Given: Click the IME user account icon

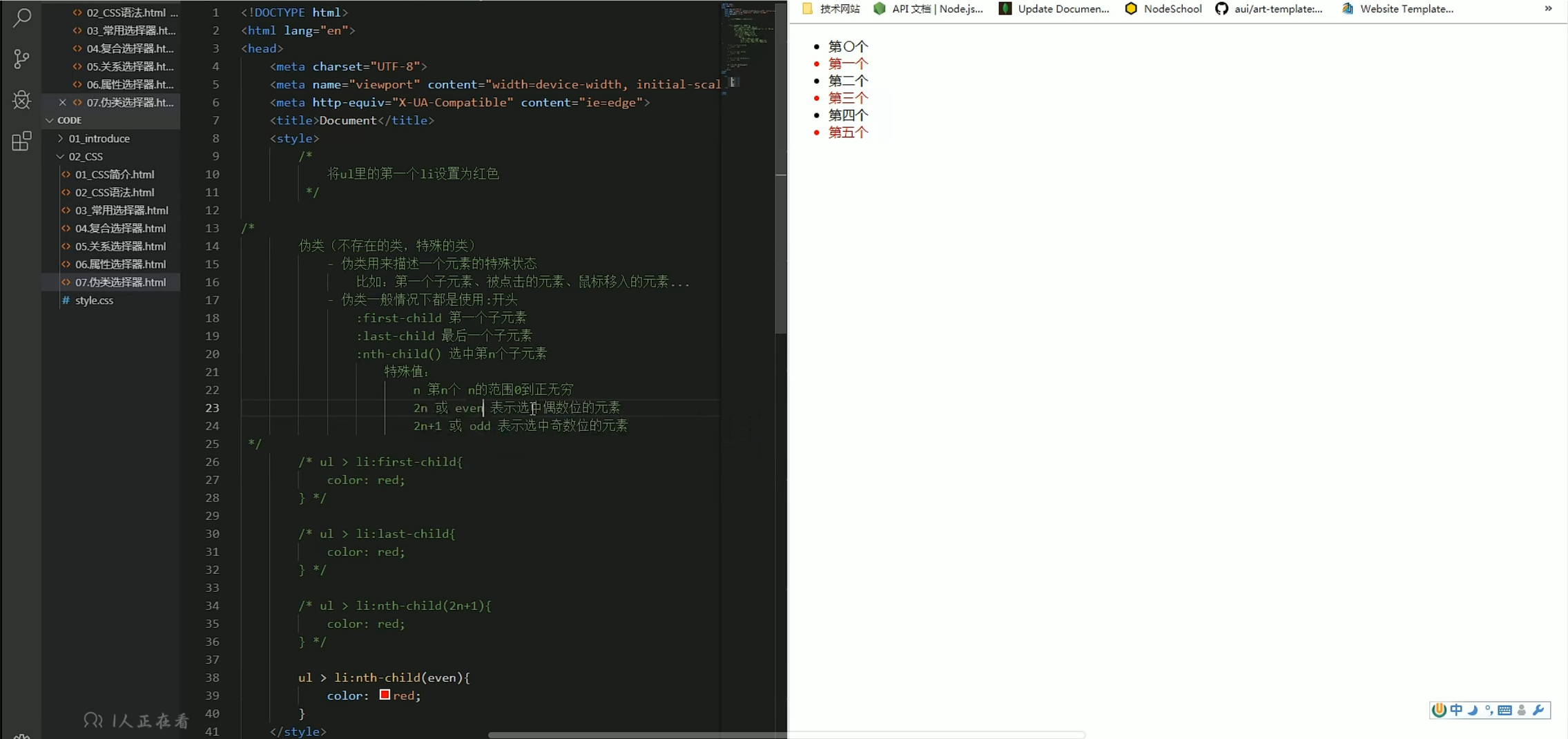Looking at the screenshot, I should click(1522, 710).
